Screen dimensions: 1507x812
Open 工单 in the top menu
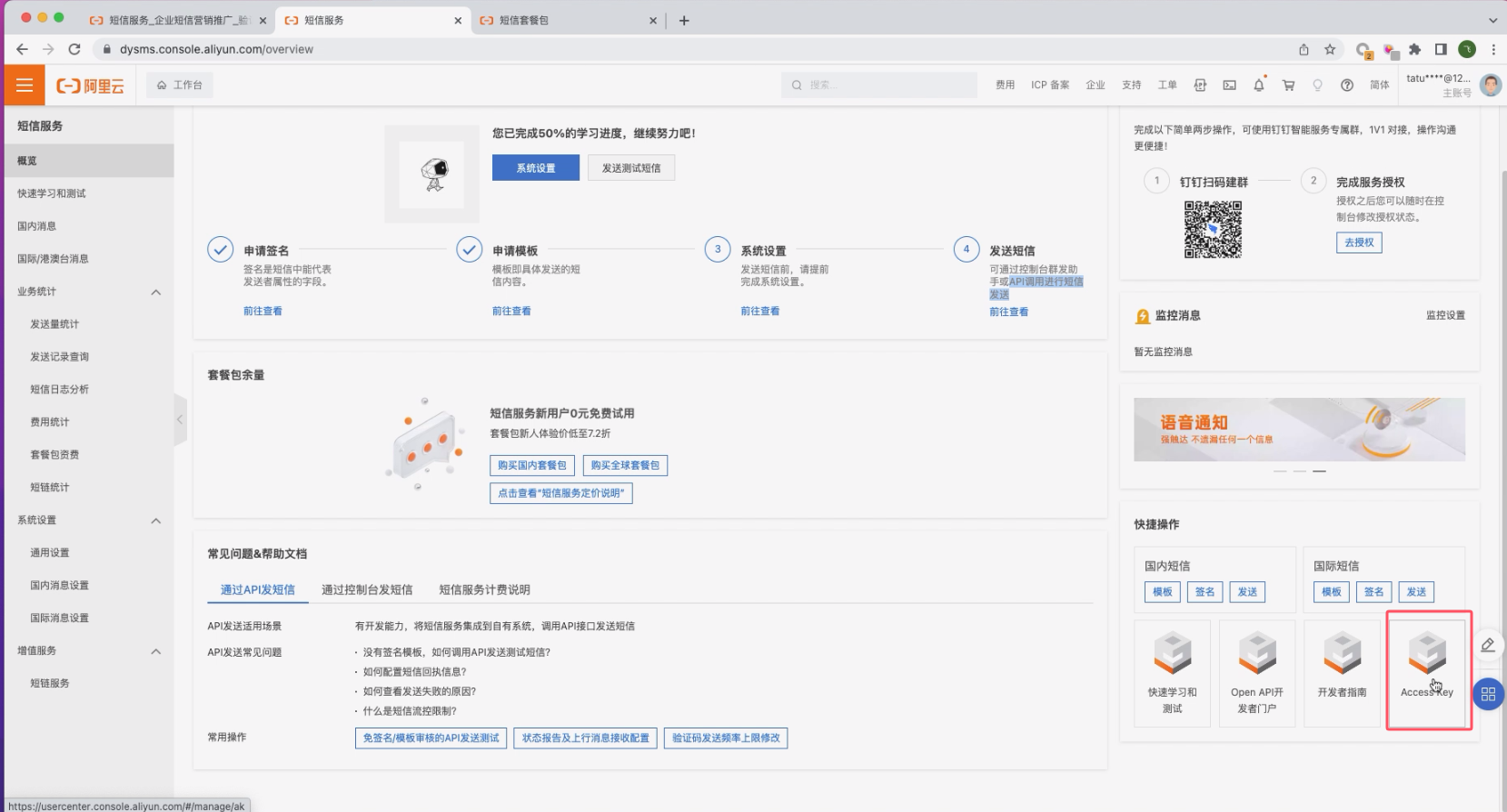[x=1167, y=85]
